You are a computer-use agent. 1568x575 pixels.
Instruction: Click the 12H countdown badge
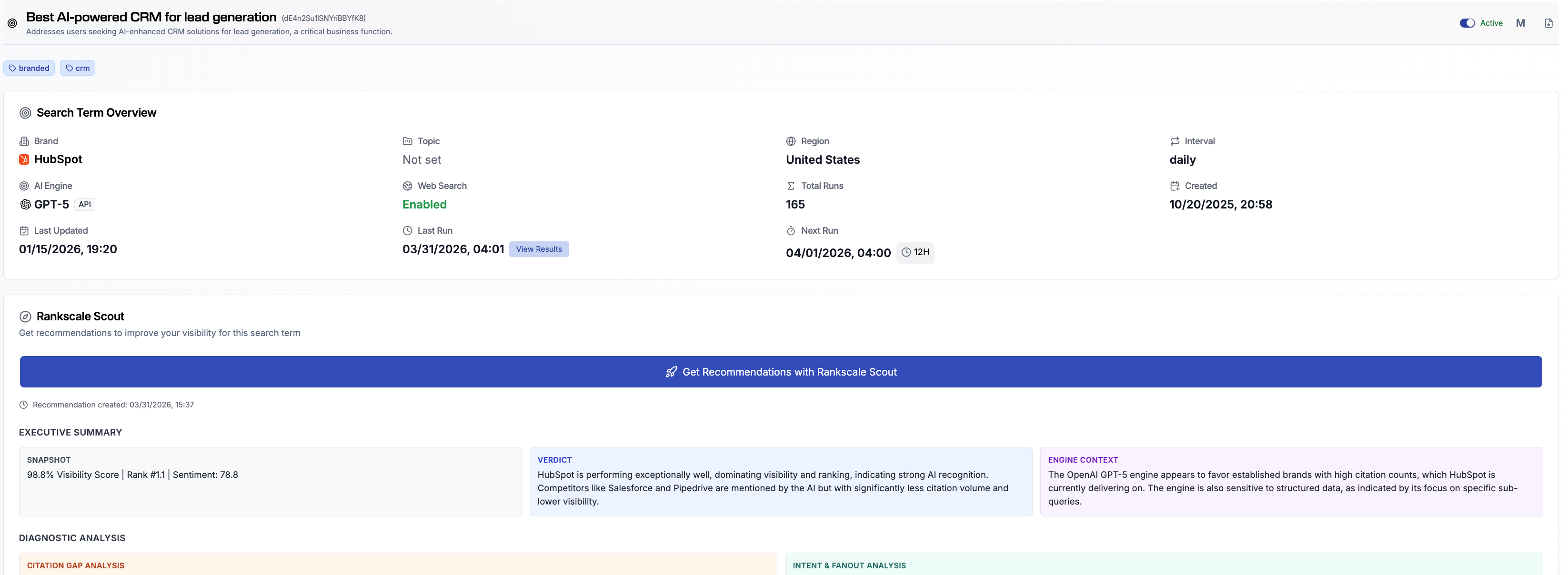coord(915,252)
